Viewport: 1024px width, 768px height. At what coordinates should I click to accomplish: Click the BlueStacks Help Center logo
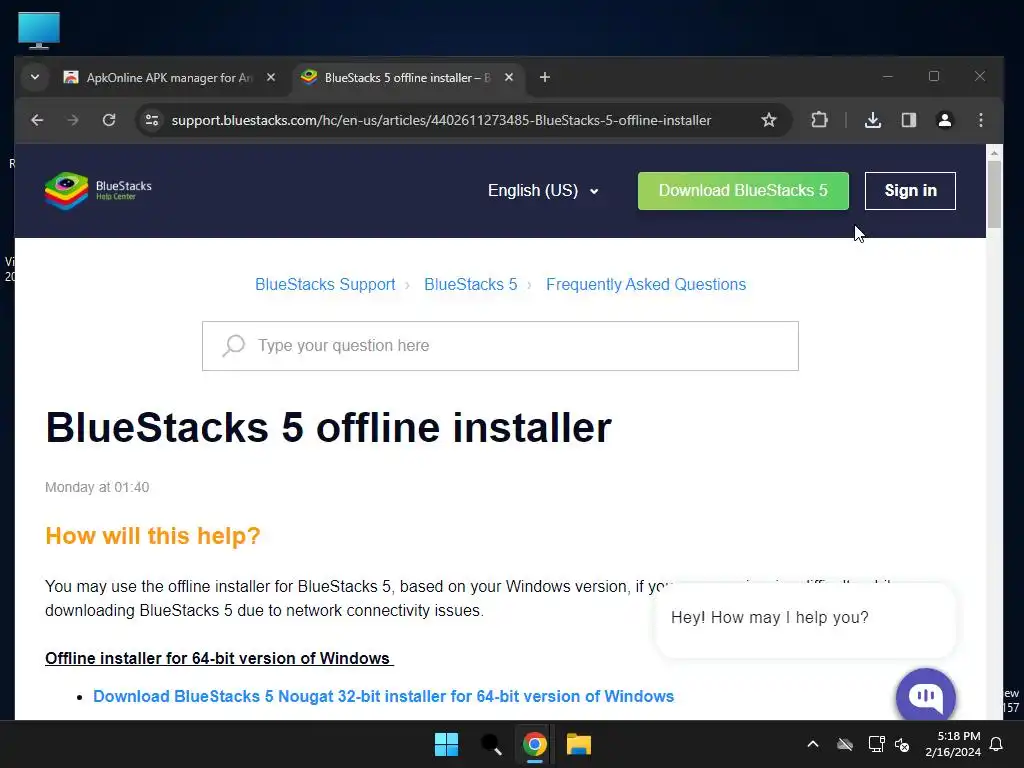(98, 191)
